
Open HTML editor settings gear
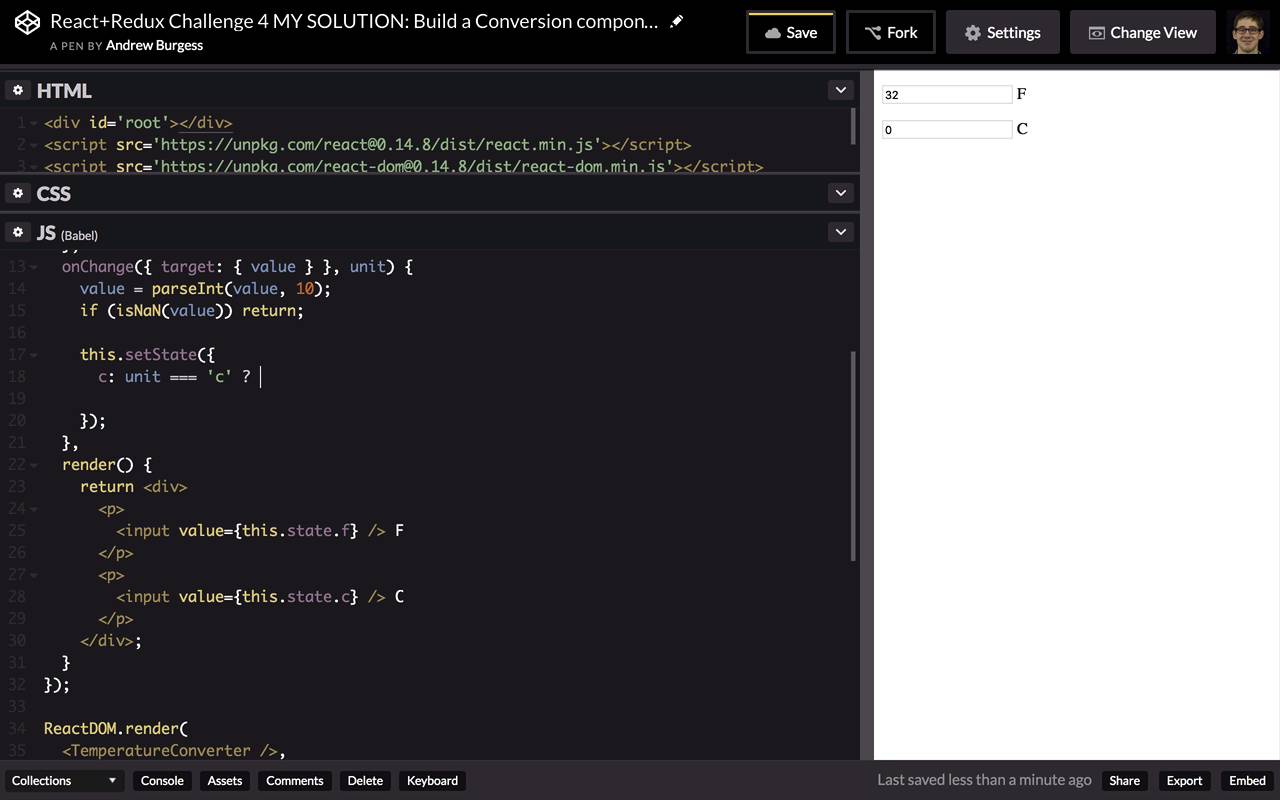pyautogui.click(x=18, y=90)
